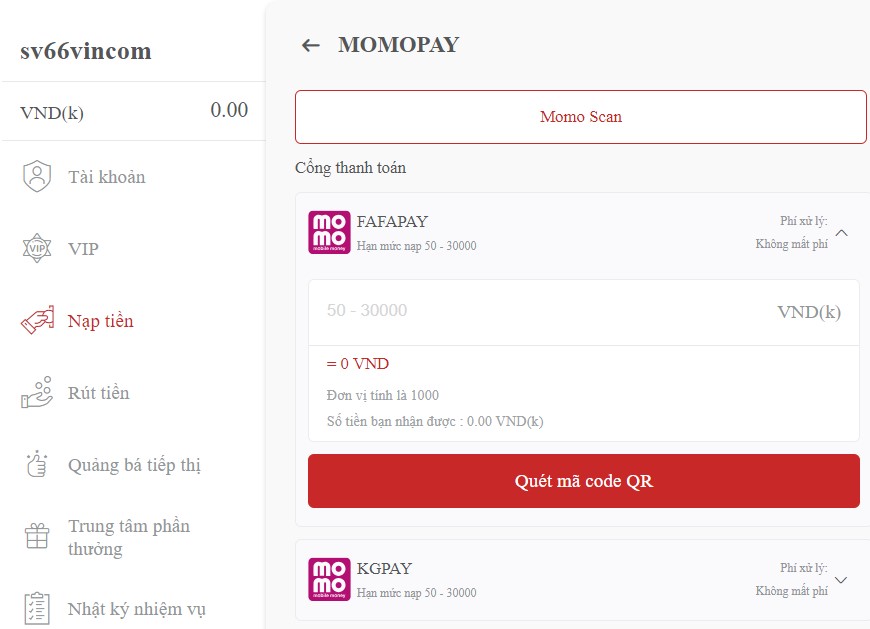Select the Momo Scan tab
The width and height of the screenshot is (870, 629).
click(x=580, y=117)
